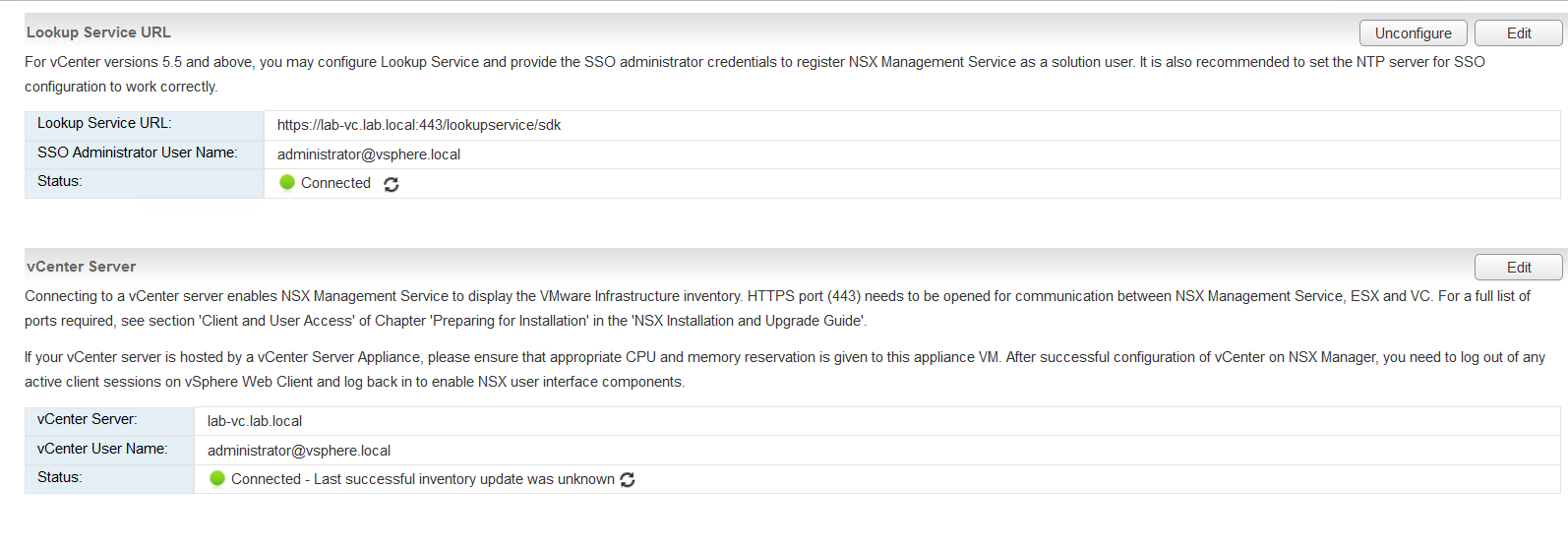Image resolution: width=1568 pixels, height=550 pixels.
Task: Select the lookupservice/sdk URL value
Action: tap(419, 125)
